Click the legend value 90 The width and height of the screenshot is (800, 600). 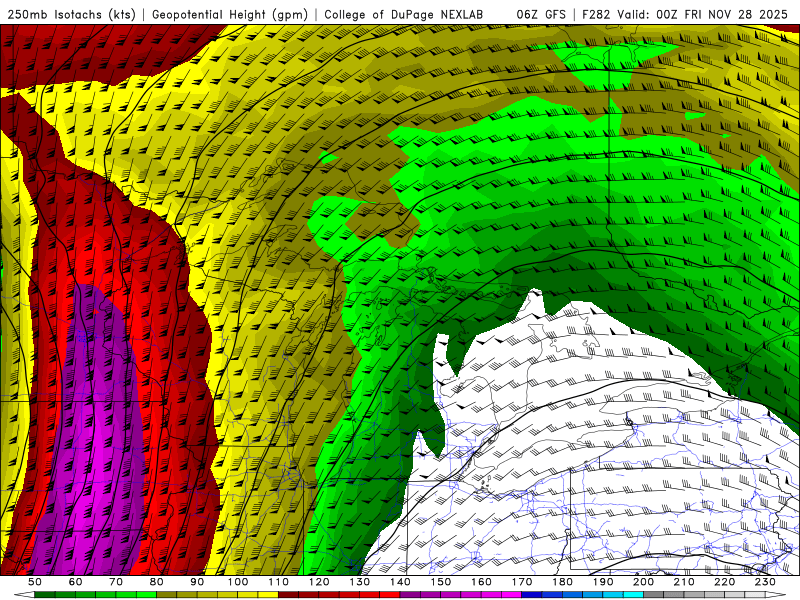coord(197,582)
